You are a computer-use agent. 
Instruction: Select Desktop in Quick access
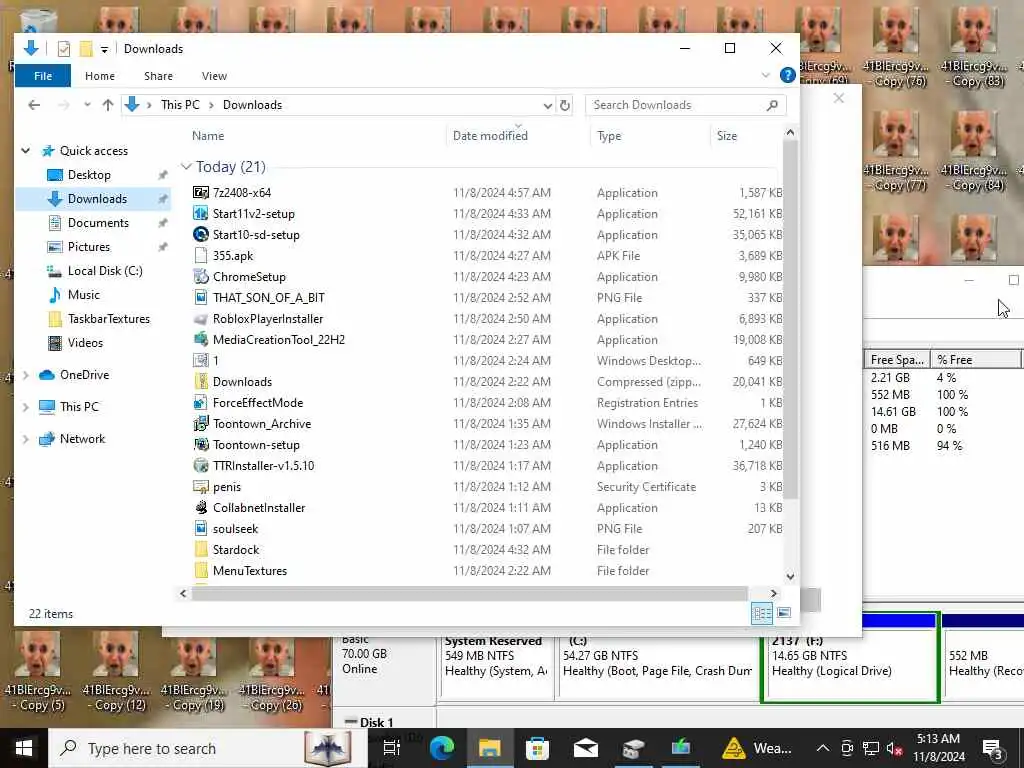click(x=89, y=175)
